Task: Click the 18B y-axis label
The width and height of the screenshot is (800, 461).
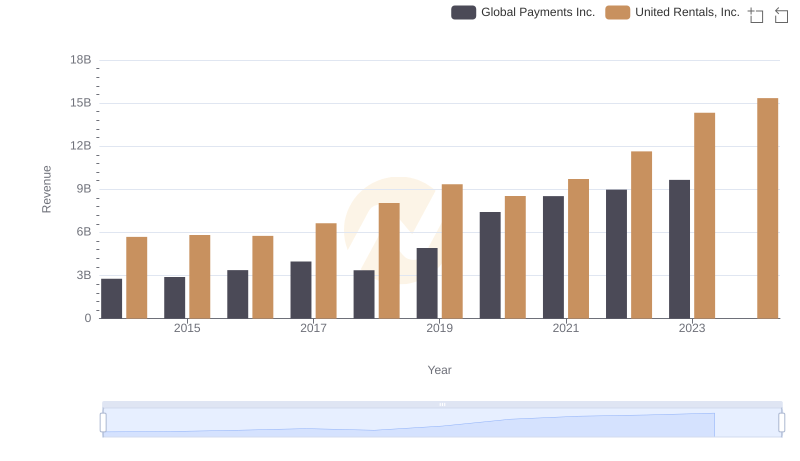Action: (x=81, y=60)
